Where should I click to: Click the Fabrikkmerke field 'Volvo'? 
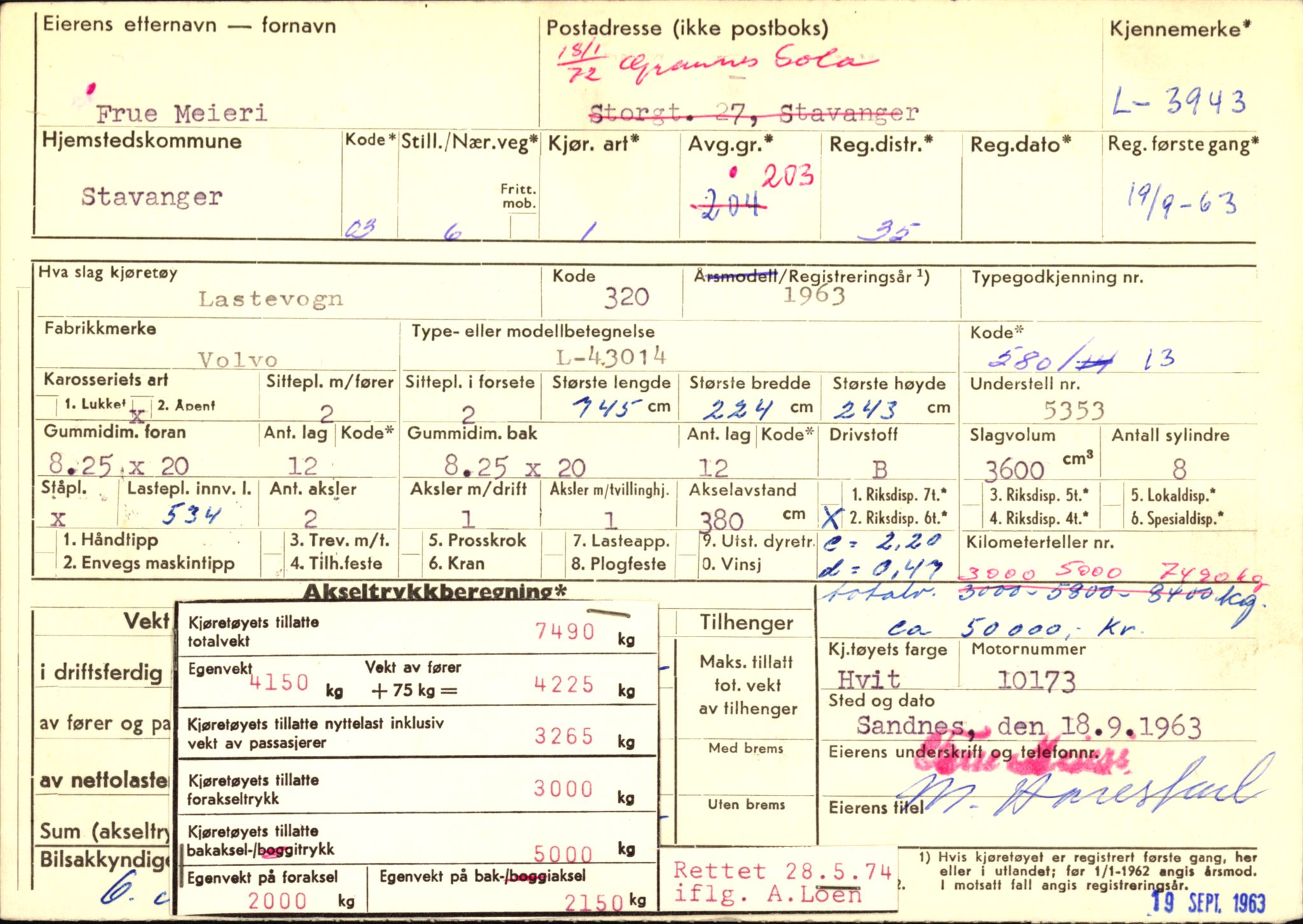(237, 360)
